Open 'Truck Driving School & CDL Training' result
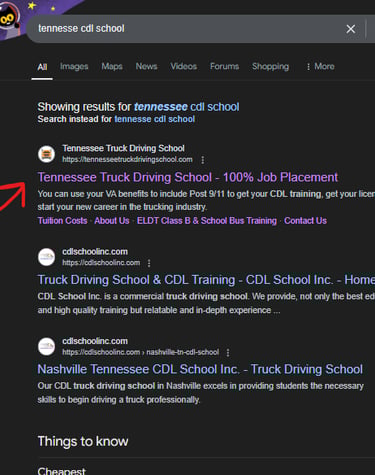Screen dimensions: 375x475 click(x=206, y=280)
